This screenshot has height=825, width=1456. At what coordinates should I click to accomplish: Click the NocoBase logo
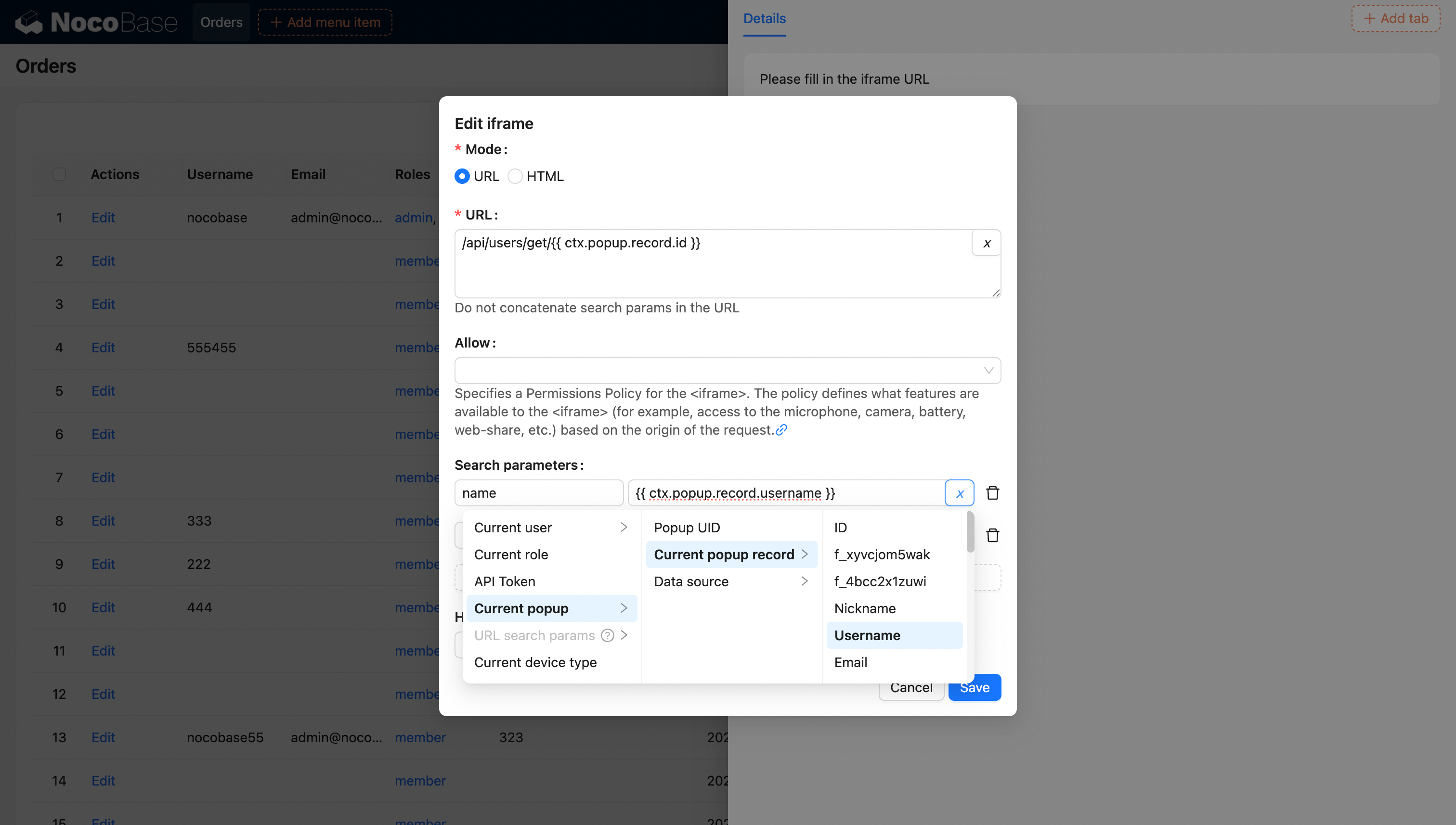(96, 22)
